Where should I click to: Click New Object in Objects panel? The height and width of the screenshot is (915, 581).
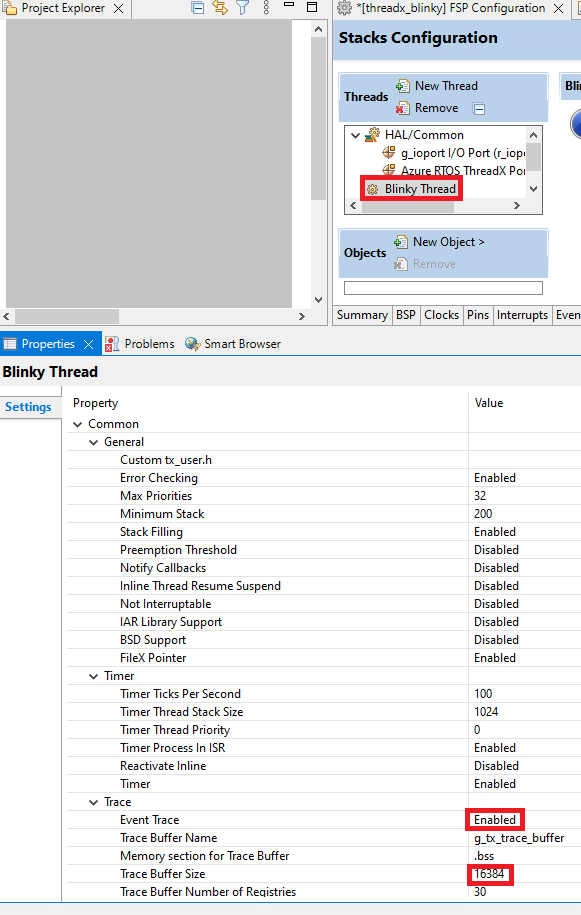pyautogui.click(x=439, y=242)
